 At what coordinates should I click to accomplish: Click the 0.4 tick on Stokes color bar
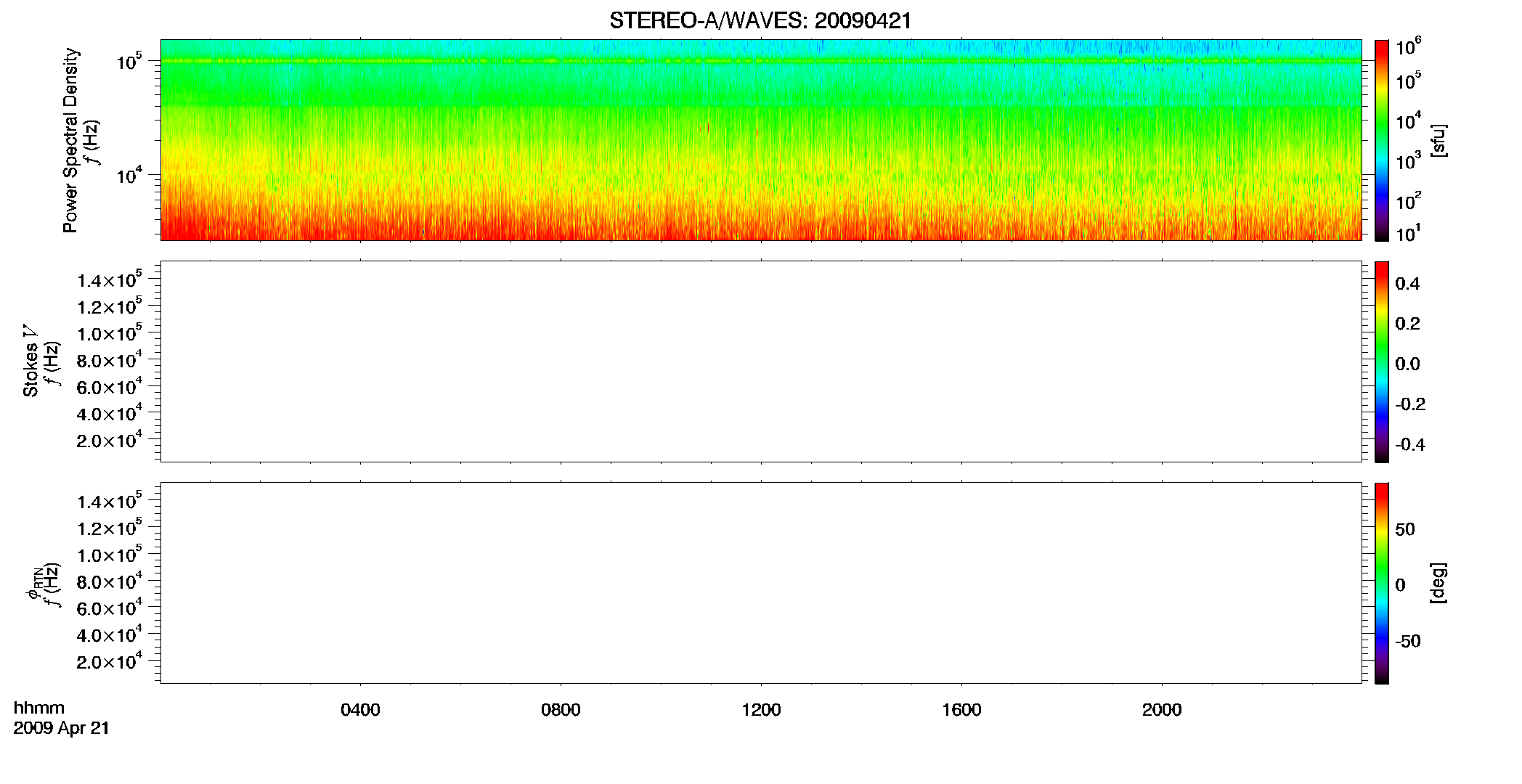pyautogui.click(x=1407, y=284)
